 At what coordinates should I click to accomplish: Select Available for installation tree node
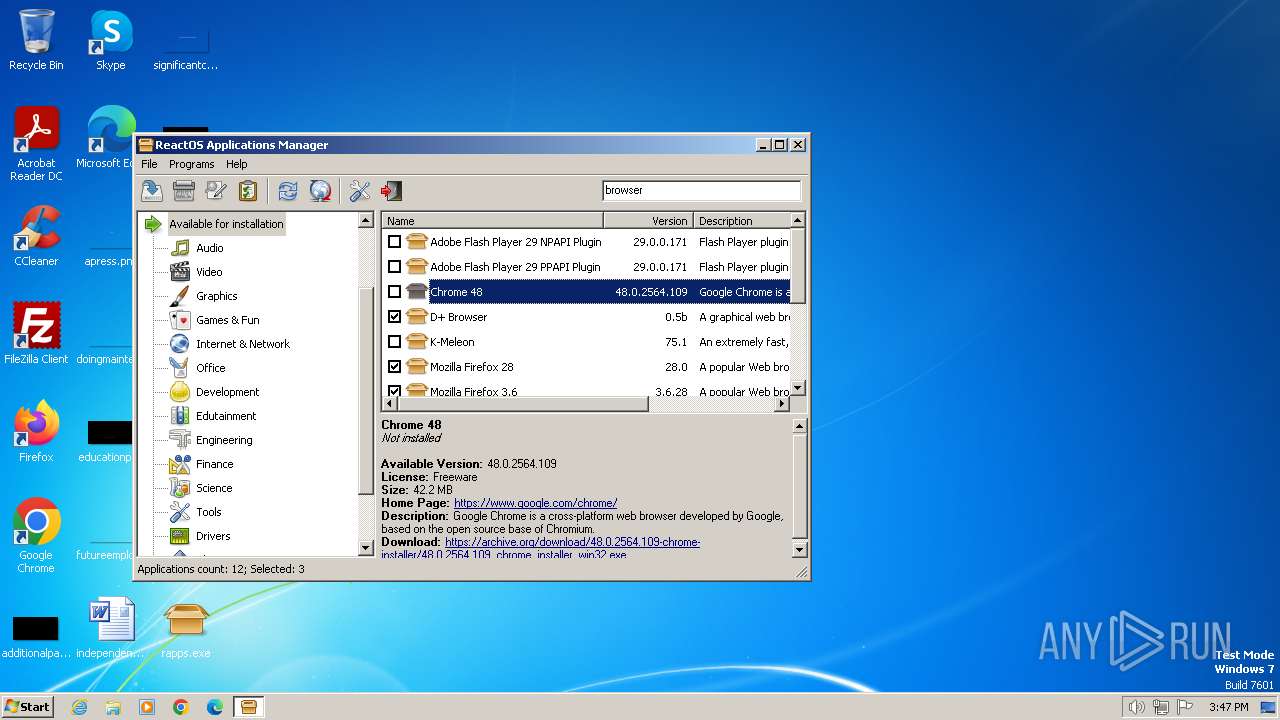(x=226, y=224)
